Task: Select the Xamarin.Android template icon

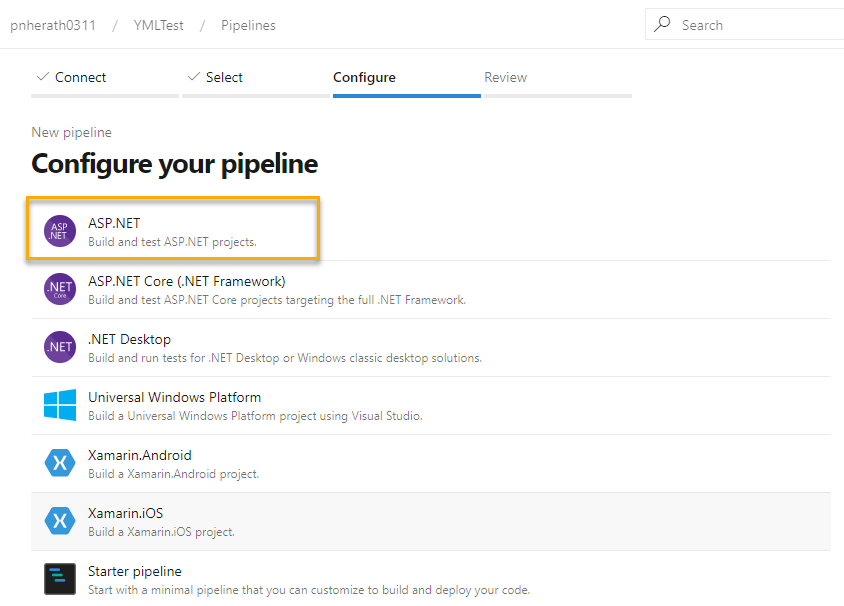Action: click(x=59, y=463)
